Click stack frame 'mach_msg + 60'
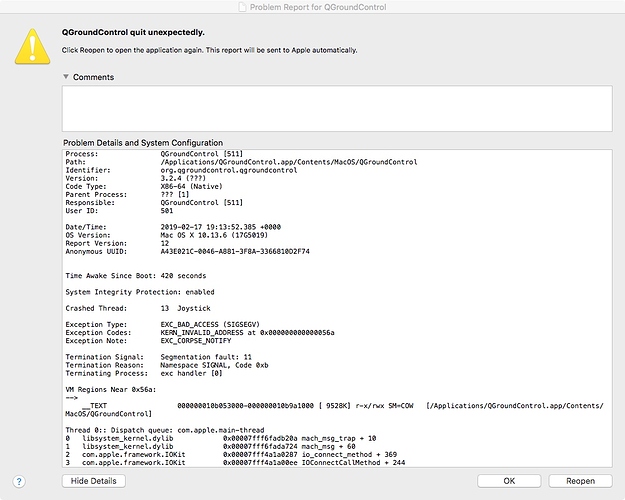 tap(328, 447)
